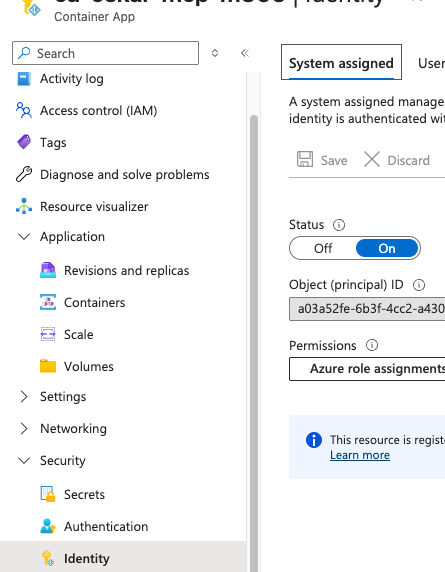Click the sidebar vertical scrollbar
Viewport: 445px width, 572px height.
(254, 343)
